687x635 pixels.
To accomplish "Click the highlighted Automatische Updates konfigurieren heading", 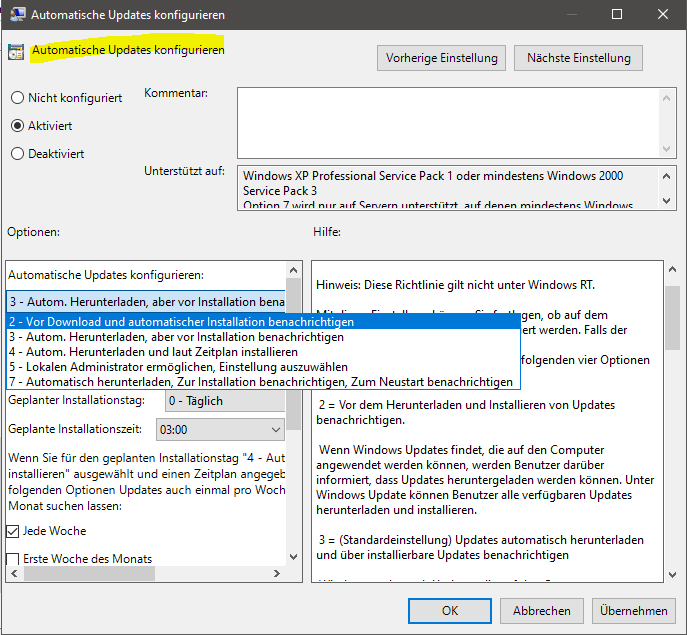I will (128, 50).
